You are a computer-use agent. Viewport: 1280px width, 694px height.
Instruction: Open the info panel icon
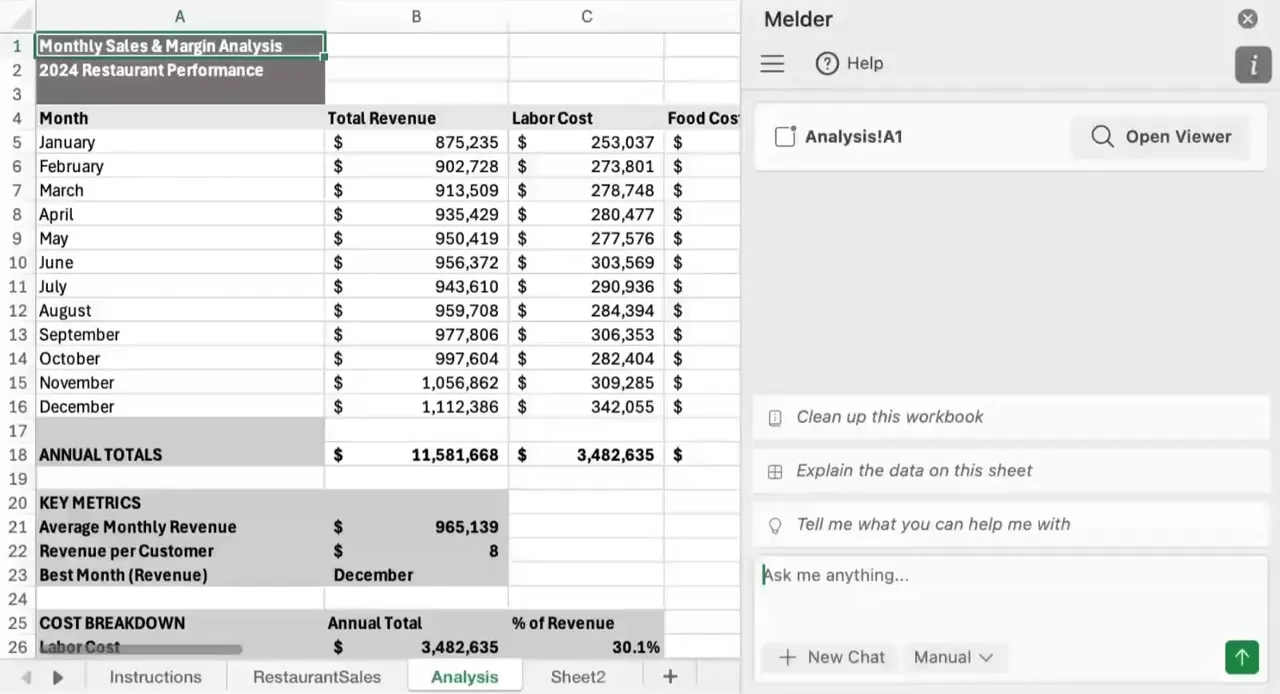(1253, 64)
